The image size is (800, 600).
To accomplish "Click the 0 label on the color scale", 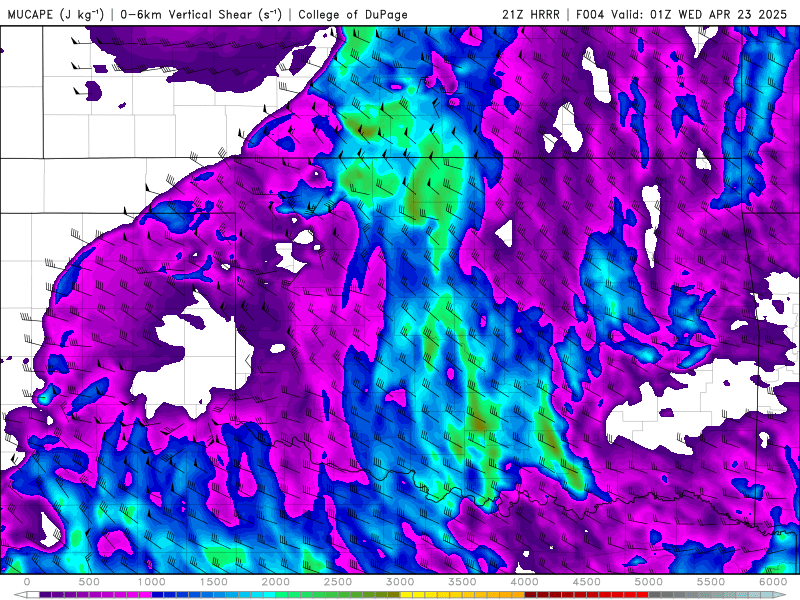I will click(27, 582).
